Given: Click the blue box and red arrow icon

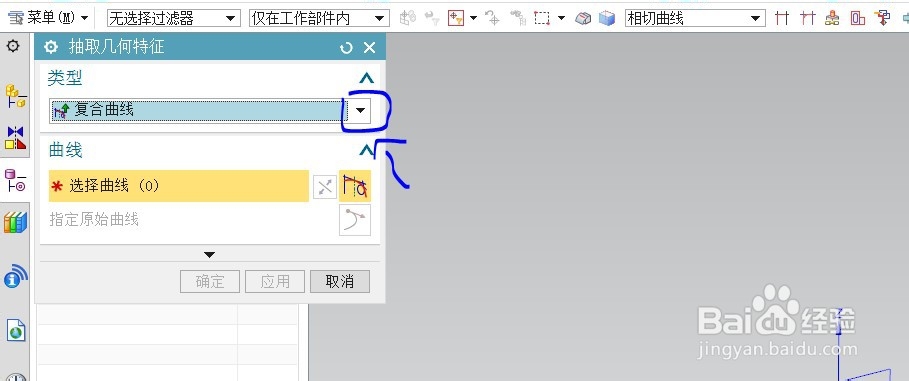Looking at the screenshot, I should click(883, 19).
